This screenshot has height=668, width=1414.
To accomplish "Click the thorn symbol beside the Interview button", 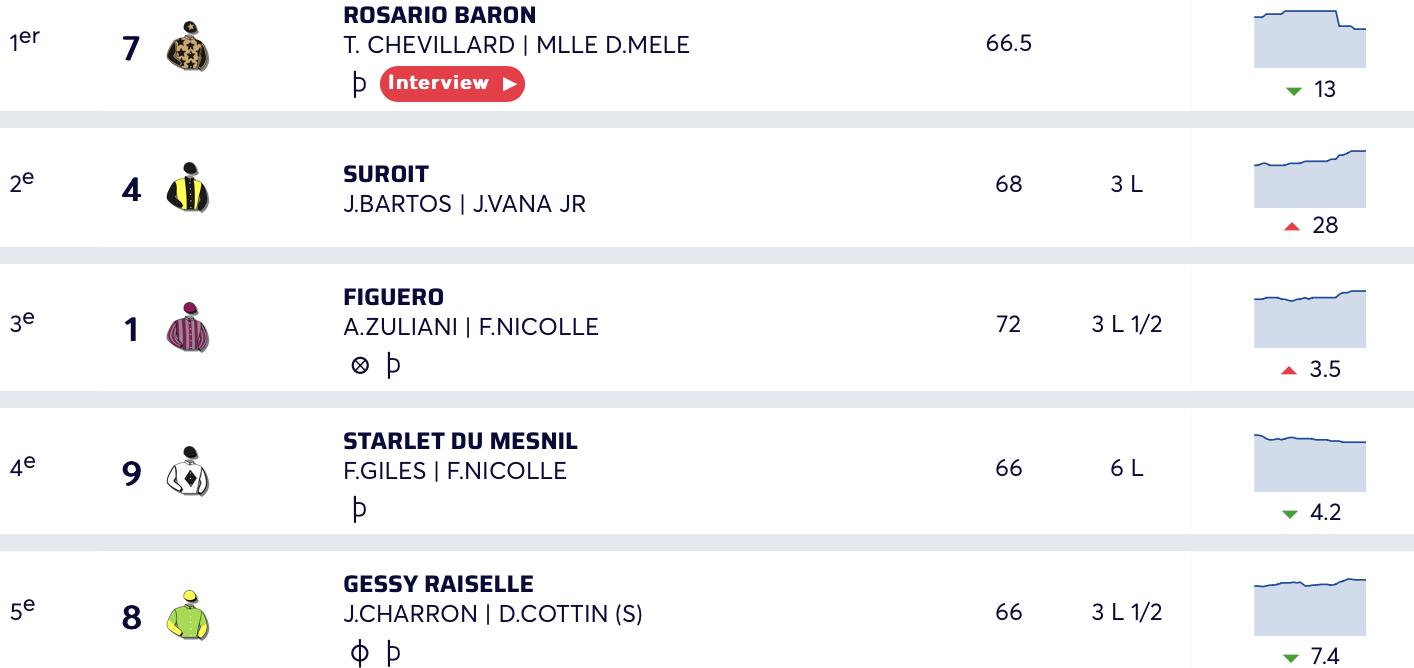I will pos(360,83).
